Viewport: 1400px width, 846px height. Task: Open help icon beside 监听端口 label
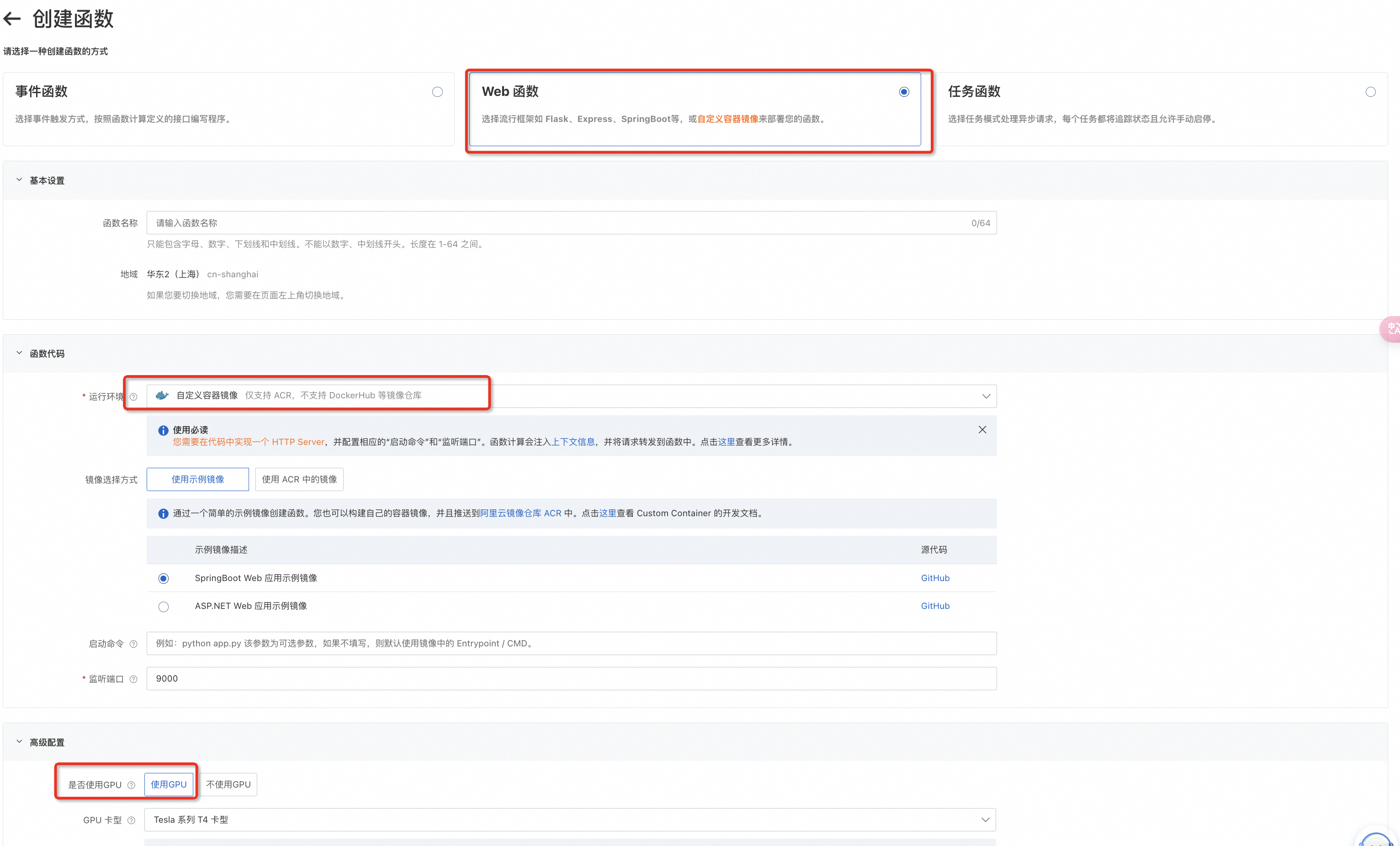tap(133, 679)
